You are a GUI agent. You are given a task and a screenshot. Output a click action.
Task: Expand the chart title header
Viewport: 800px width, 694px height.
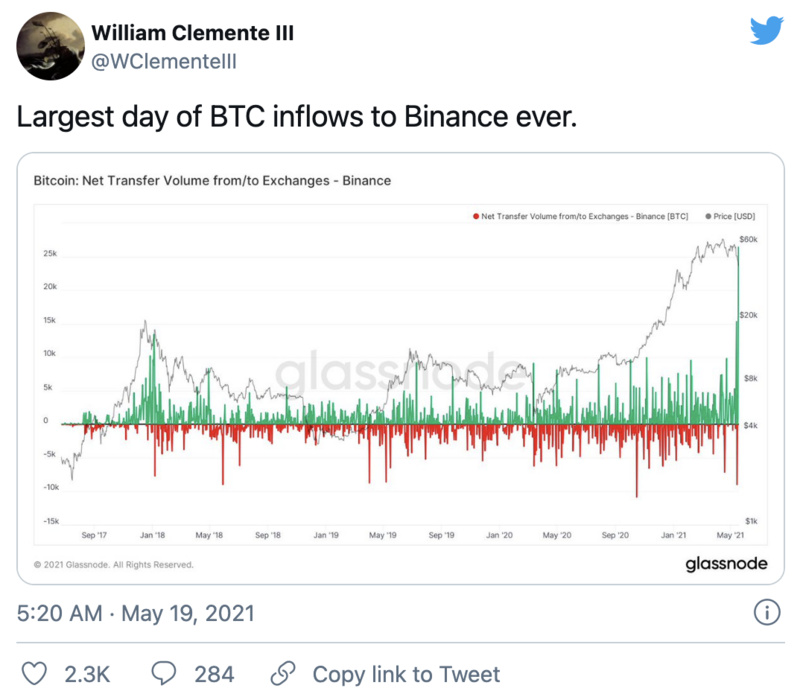[x=212, y=182]
